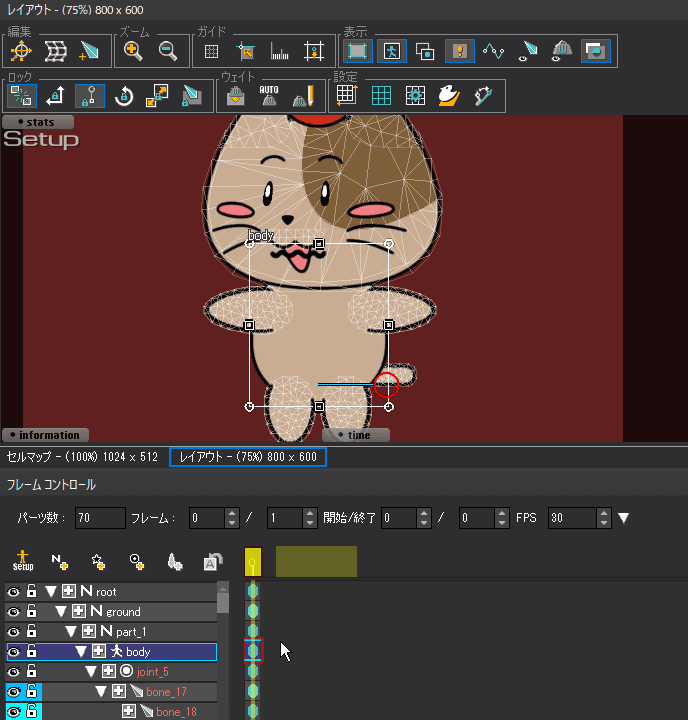The image size is (688, 720).
Task: Select the weight paint pencil icon
Action: click(303, 96)
